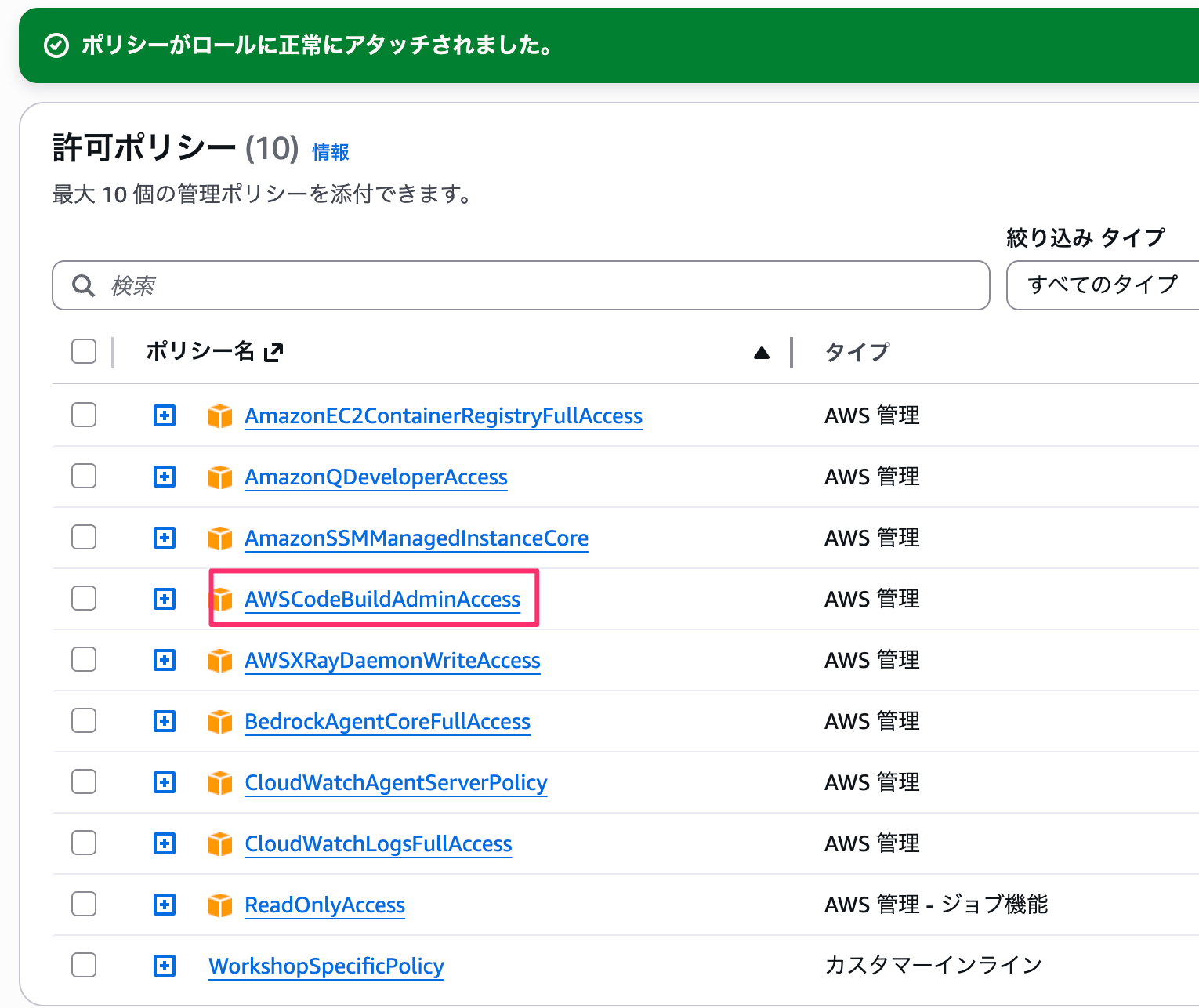Viewport: 1199px width, 1008px height.
Task: Open the 情報 info link
Action: tap(330, 152)
